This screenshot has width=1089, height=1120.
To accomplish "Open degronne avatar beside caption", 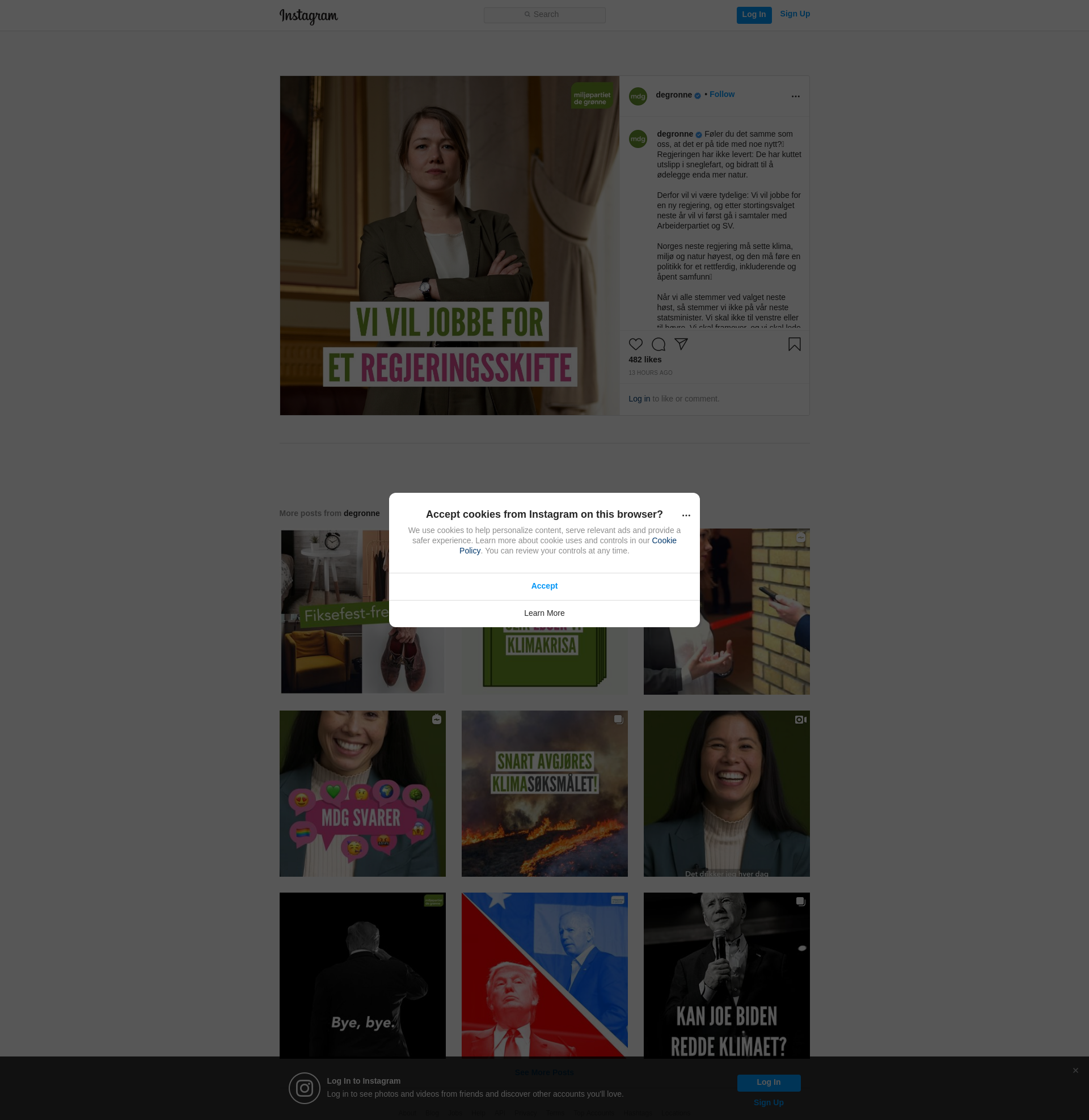I will click(x=638, y=139).
